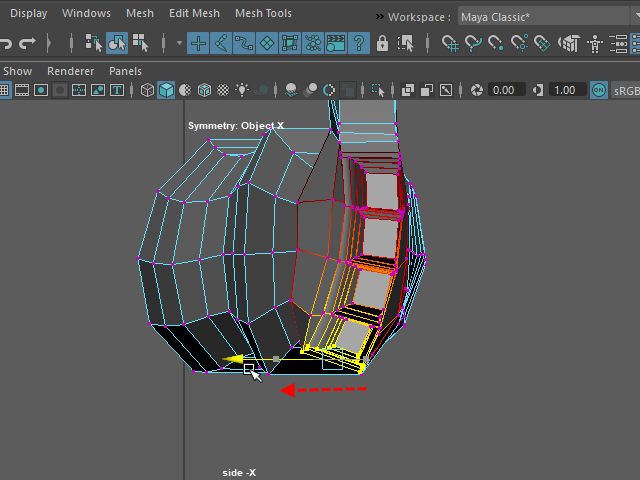Screen dimensions: 640x480
Task: Open the Edit Mesh menu
Action: click(x=194, y=14)
